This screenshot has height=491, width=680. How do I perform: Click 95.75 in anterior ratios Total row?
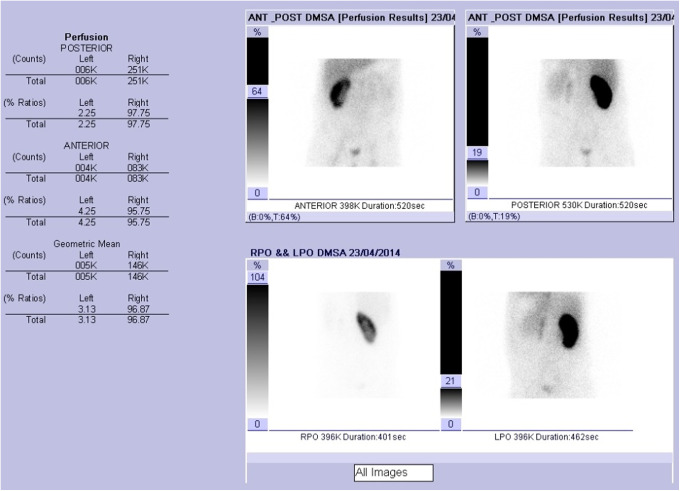[x=139, y=222]
